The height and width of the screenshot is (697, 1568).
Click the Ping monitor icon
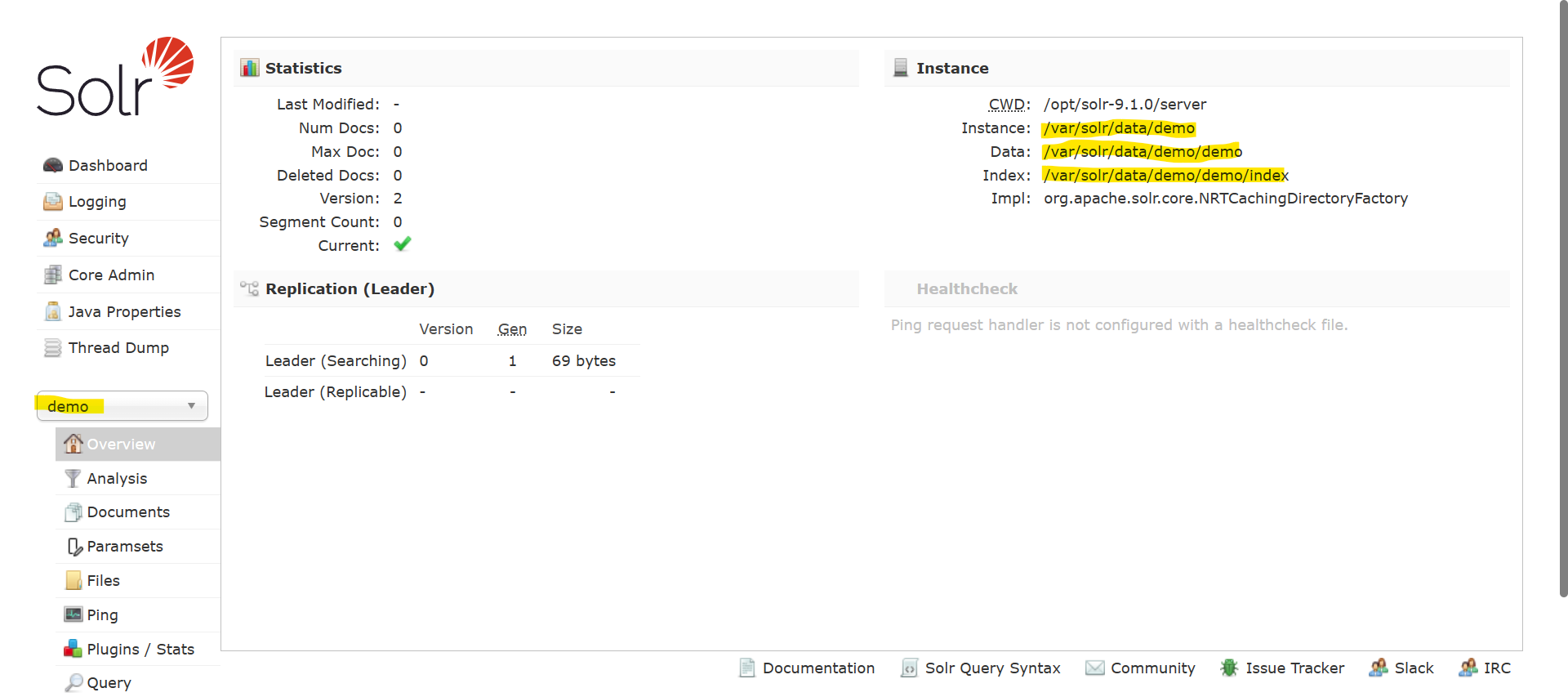(73, 614)
